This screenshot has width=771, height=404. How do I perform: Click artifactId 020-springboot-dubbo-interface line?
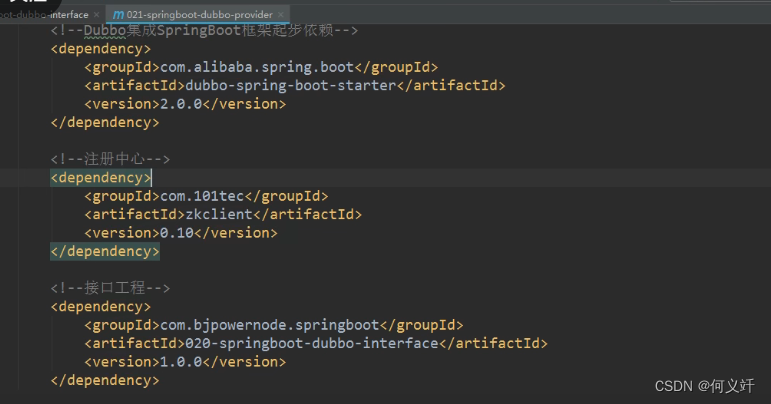pyautogui.click(x=316, y=343)
